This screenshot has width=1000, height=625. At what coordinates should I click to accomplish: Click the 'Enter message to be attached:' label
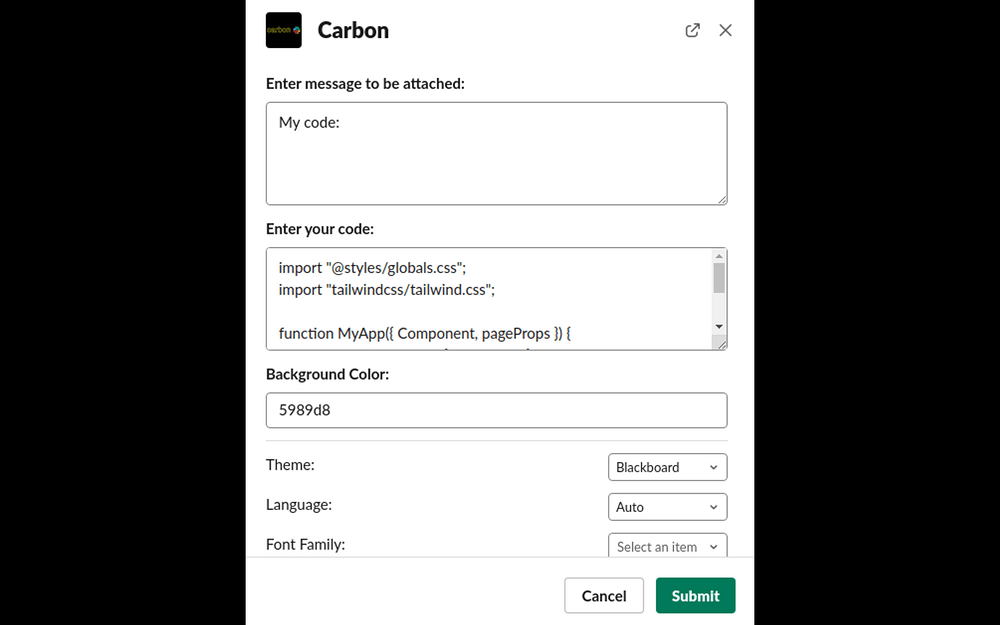click(x=365, y=84)
